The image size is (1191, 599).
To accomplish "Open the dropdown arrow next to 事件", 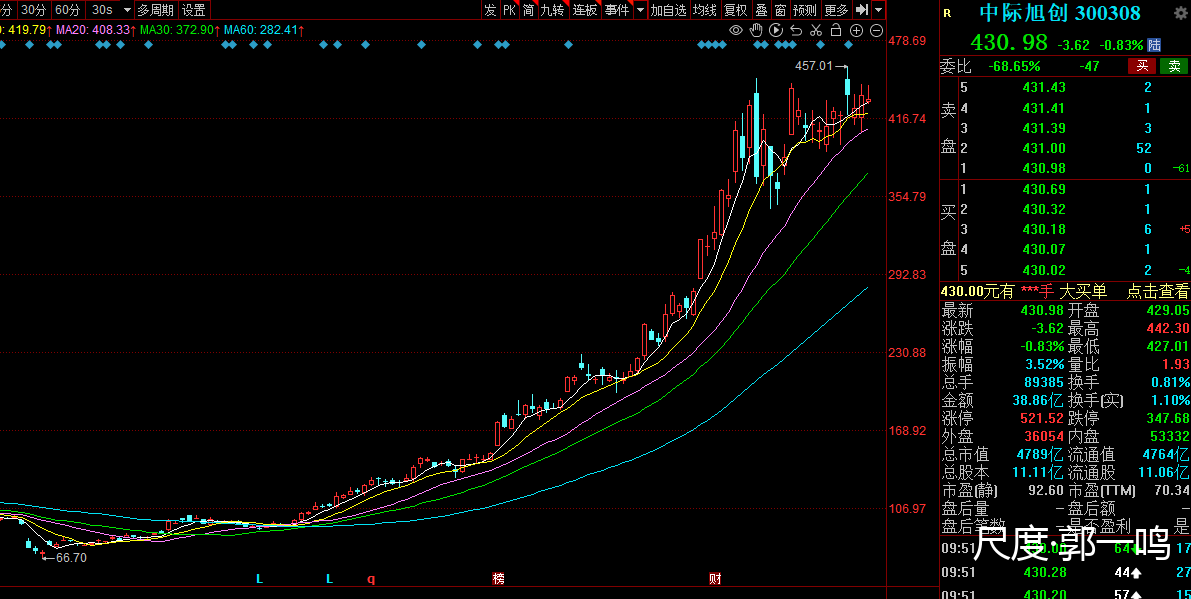I will tap(639, 10).
